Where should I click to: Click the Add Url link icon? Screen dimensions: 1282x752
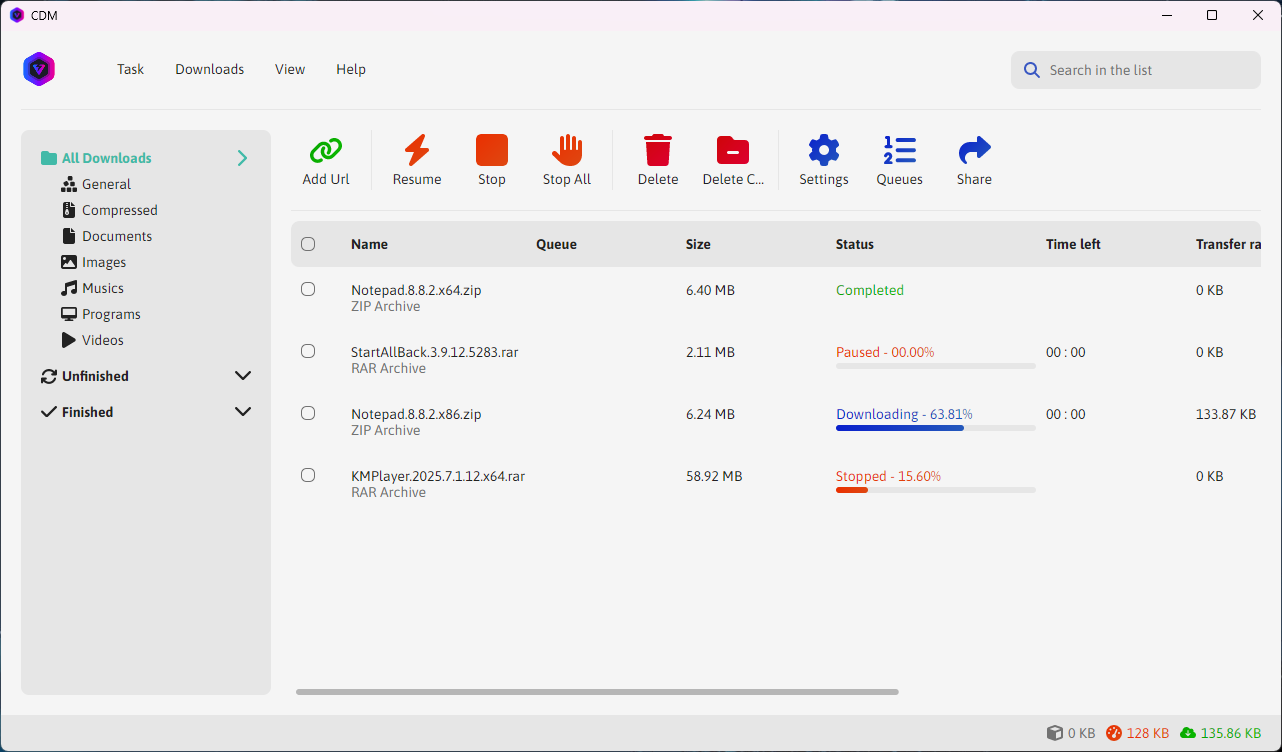[326, 151]
